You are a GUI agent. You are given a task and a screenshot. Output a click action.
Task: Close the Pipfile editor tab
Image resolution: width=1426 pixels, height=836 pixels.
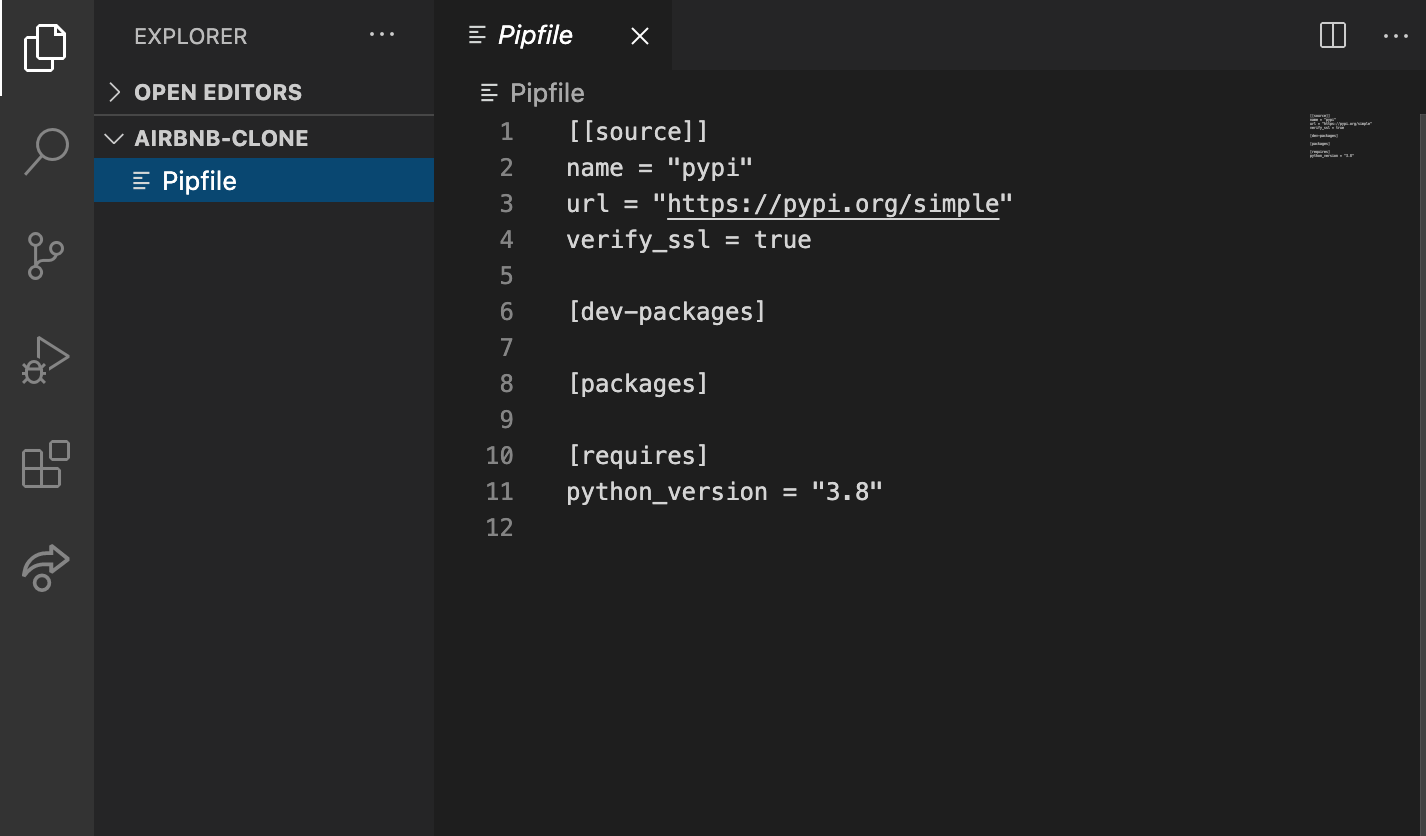click(640, 36)
